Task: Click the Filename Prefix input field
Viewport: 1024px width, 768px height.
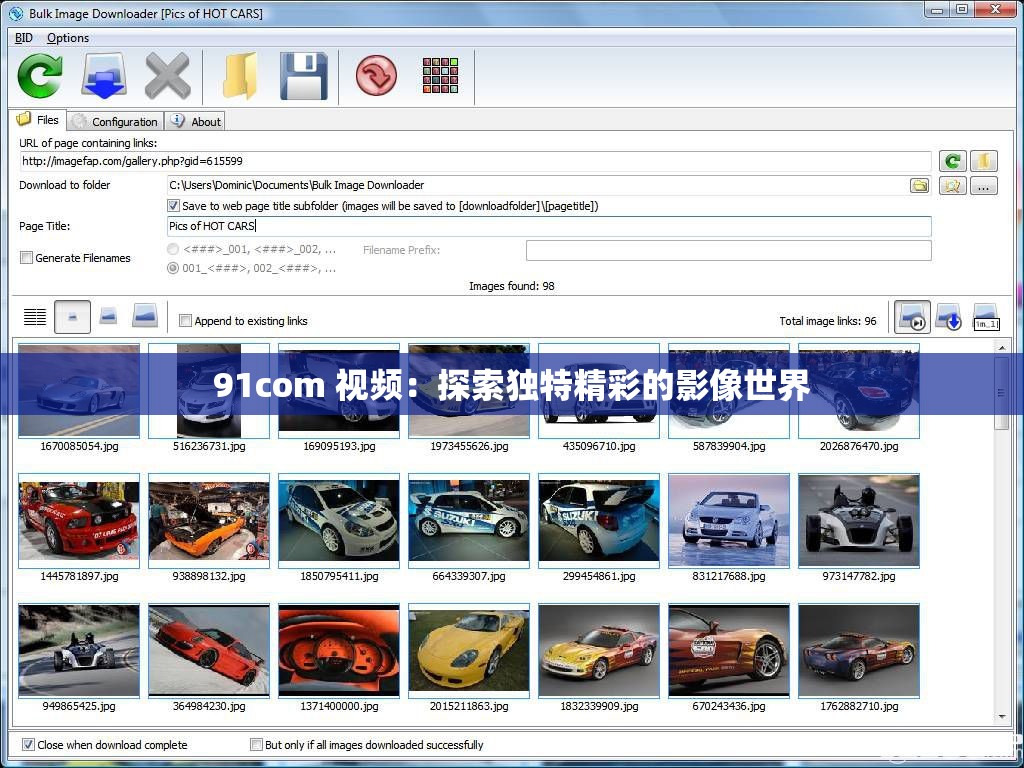Action: click(728, 250)
